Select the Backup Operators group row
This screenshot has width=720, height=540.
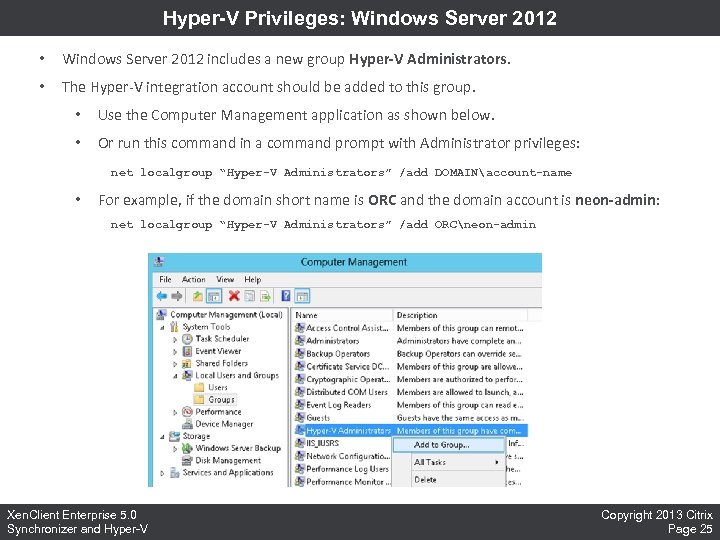click(411, 354)
